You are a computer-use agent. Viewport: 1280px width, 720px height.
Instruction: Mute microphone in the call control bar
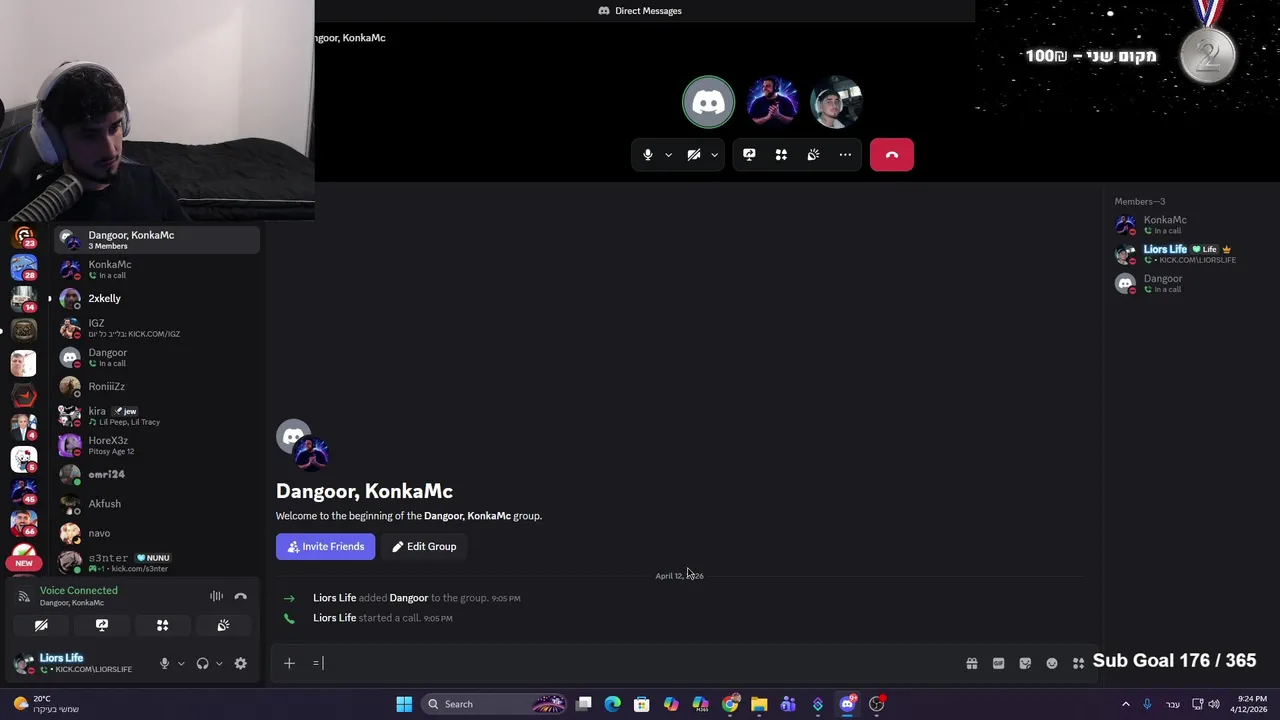tap(648, 155)
